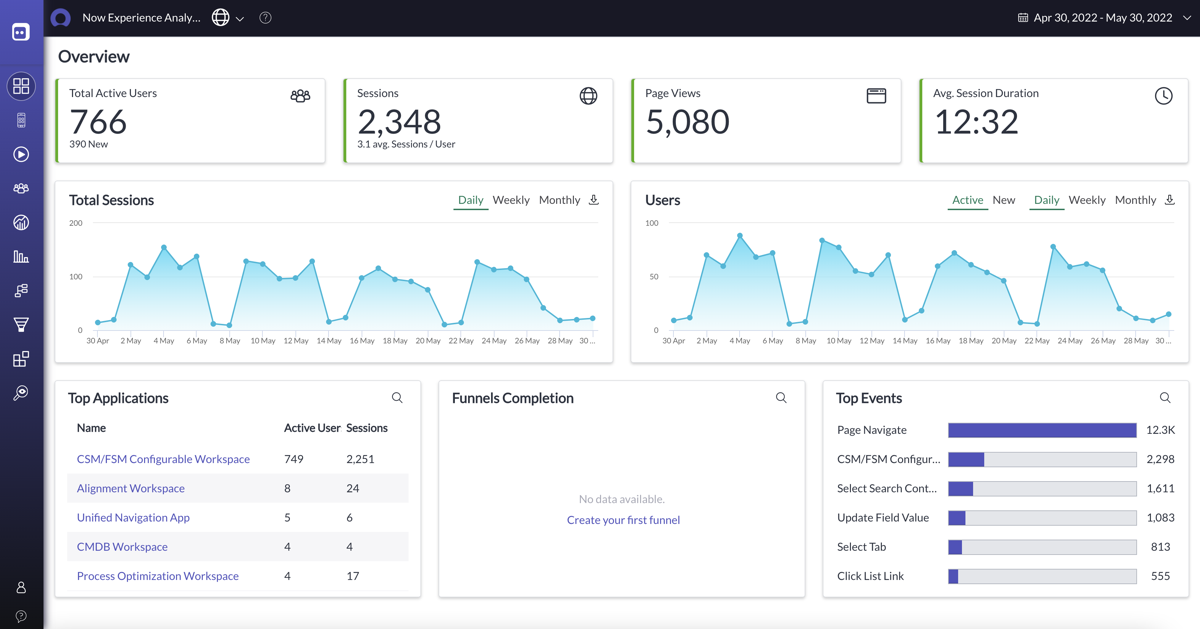Image resolution: width=1200 pixels, height=629 pixels.
Task: Open Create your first funnel link
Action: (623, 520)
